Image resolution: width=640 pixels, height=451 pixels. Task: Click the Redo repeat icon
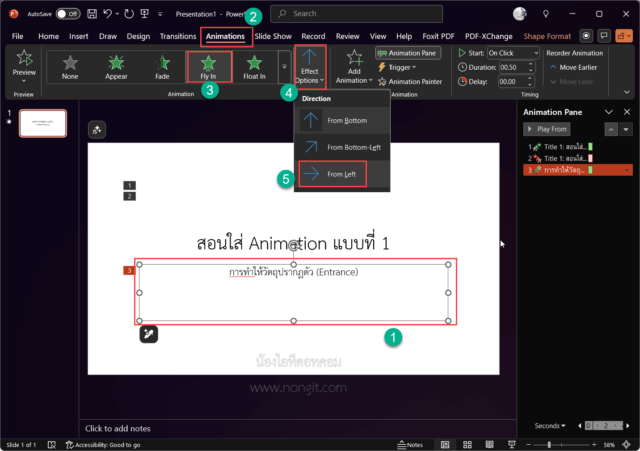129,14
